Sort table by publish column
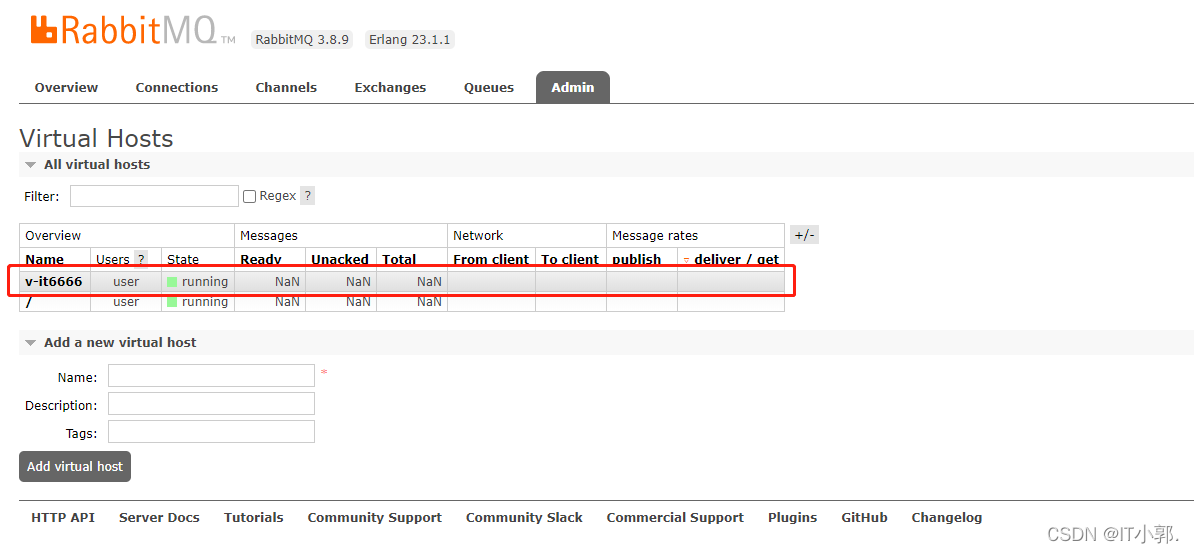Image resolution: width=1194 pixels, height=553 pixels. click(637, 259)
